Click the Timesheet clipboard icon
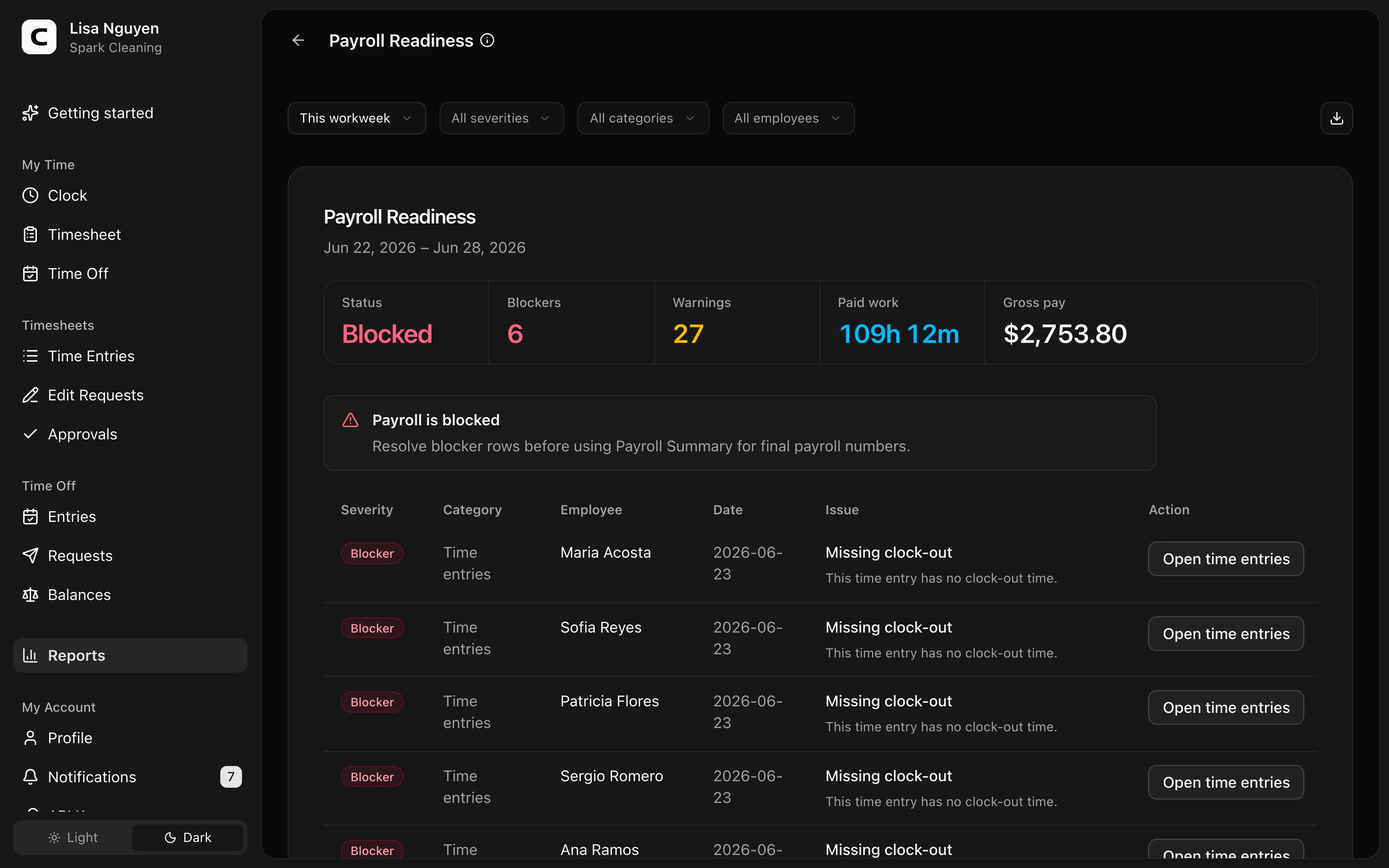This screenshot has width=1389, height=868. pos(30,235)
